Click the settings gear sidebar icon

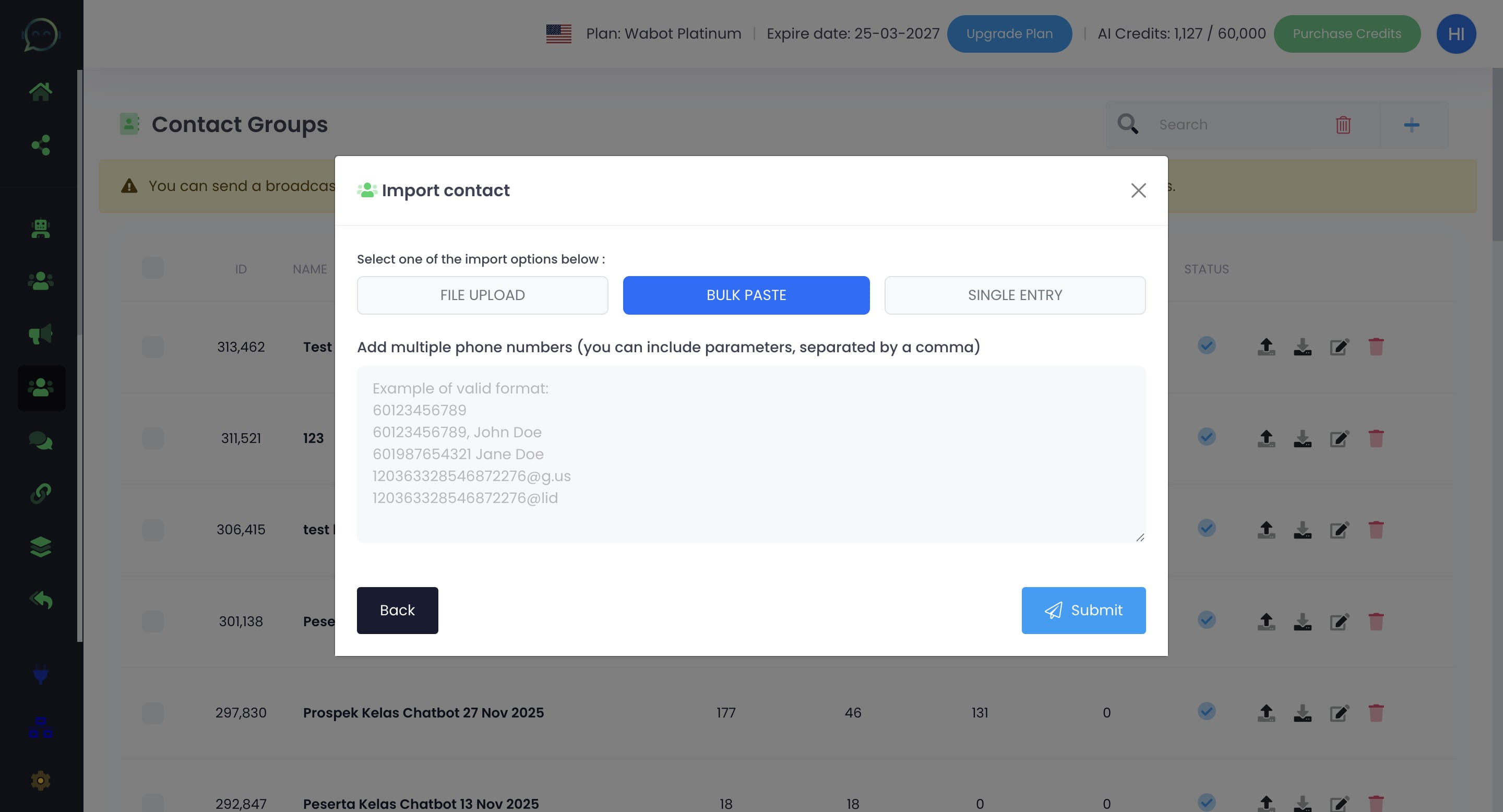40,781
